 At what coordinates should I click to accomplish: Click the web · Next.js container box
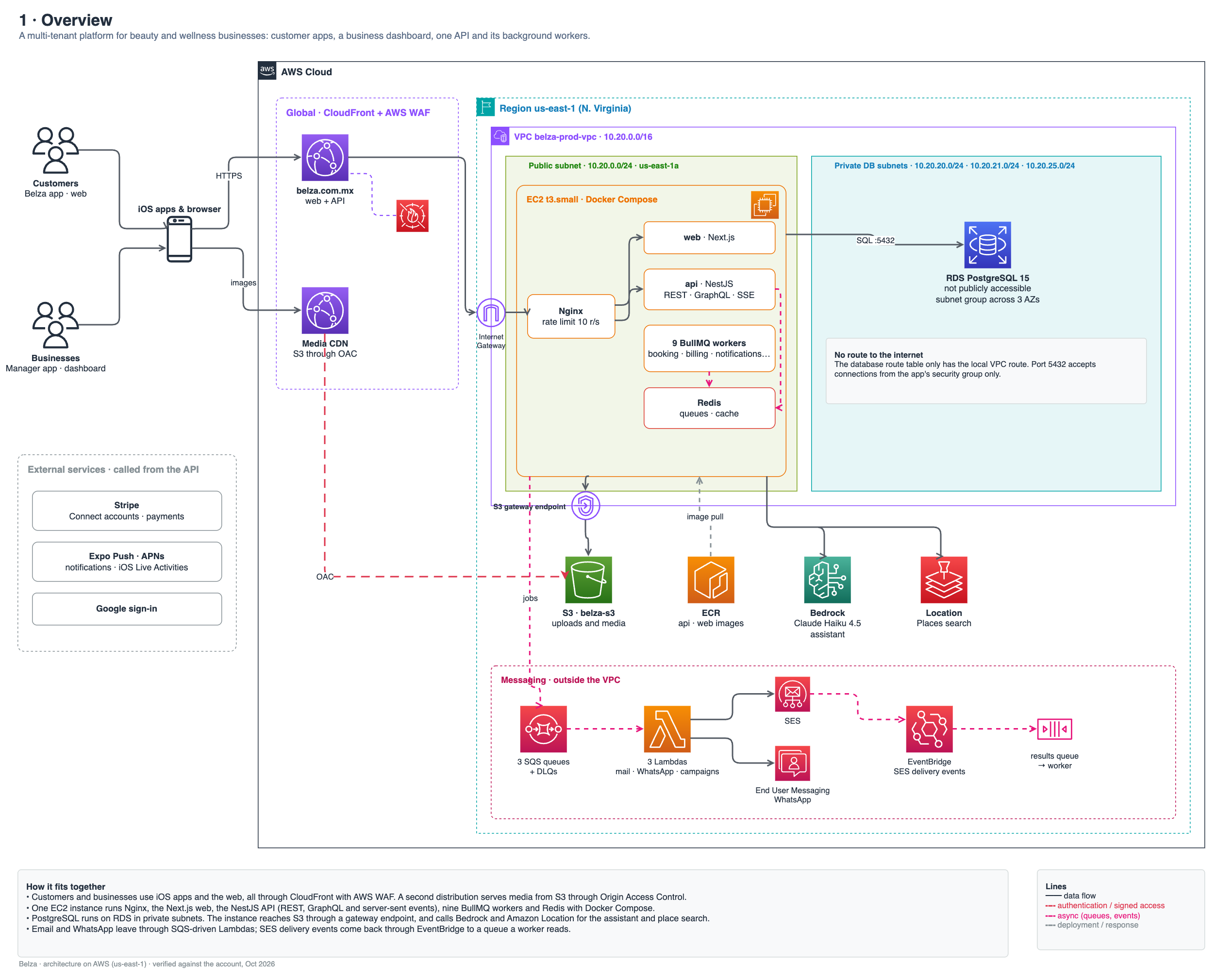pyautogui.click(x=710, y=238)
